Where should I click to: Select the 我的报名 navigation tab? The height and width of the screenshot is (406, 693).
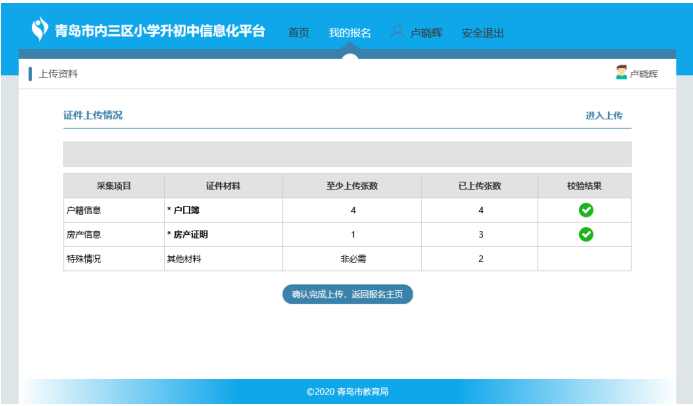349,33
